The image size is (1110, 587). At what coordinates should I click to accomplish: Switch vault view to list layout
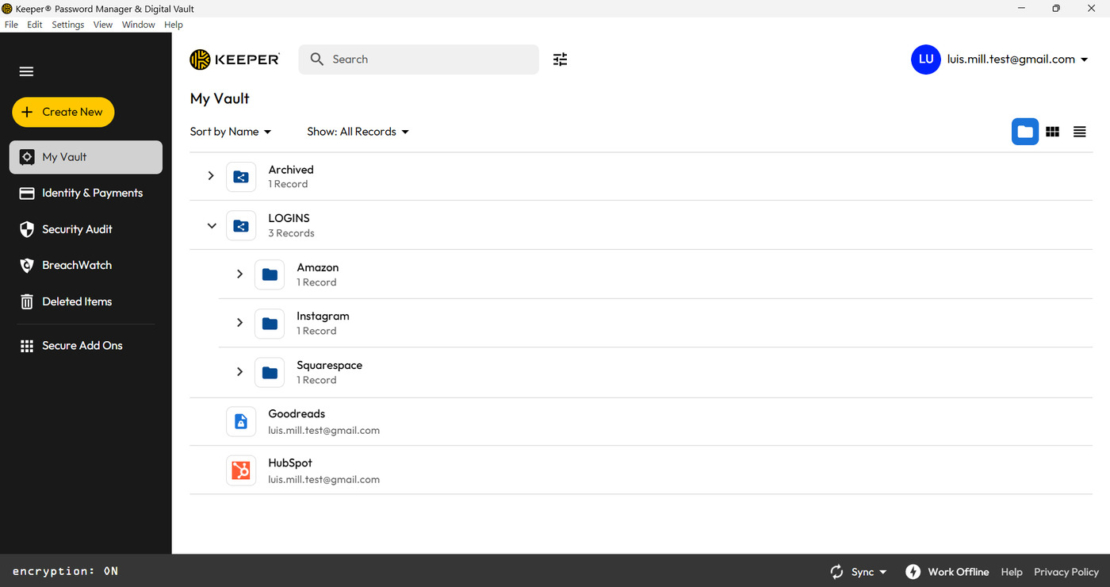pyautogui.click(x=1079, y=131)
